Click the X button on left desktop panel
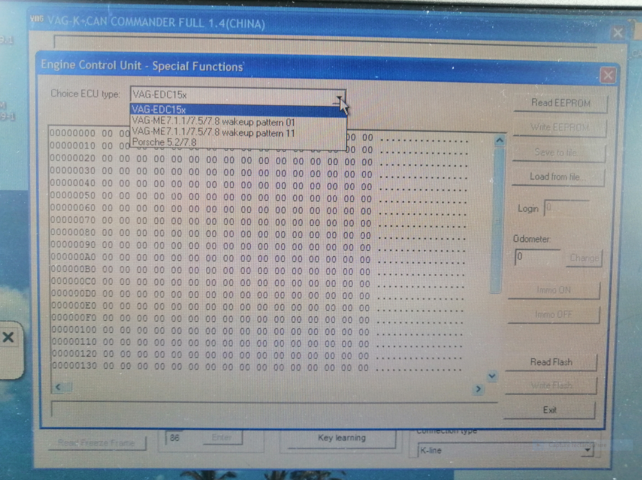The image size is (642, 480). (x=8, y=337)
